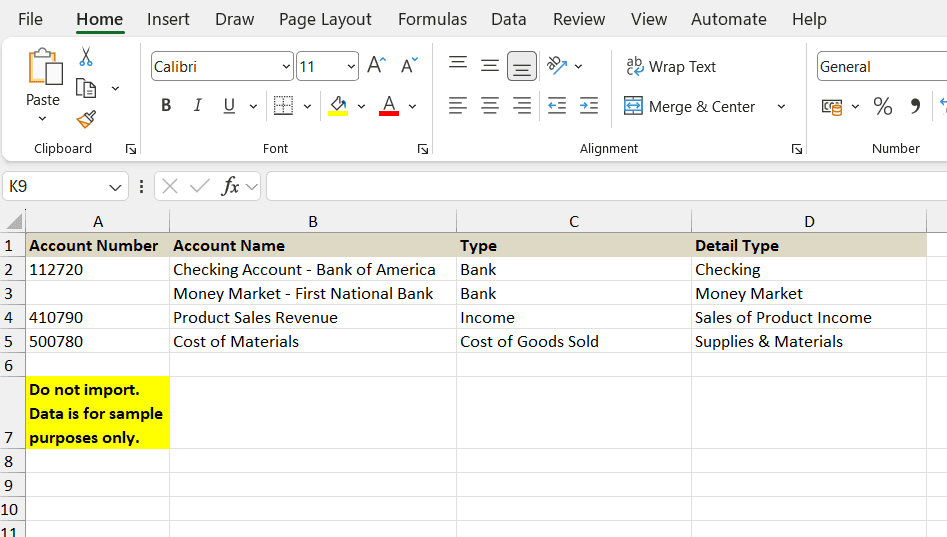Open Alignment settings dialog launcher
The width and height of the screenshot is (947, 537).
797,149
